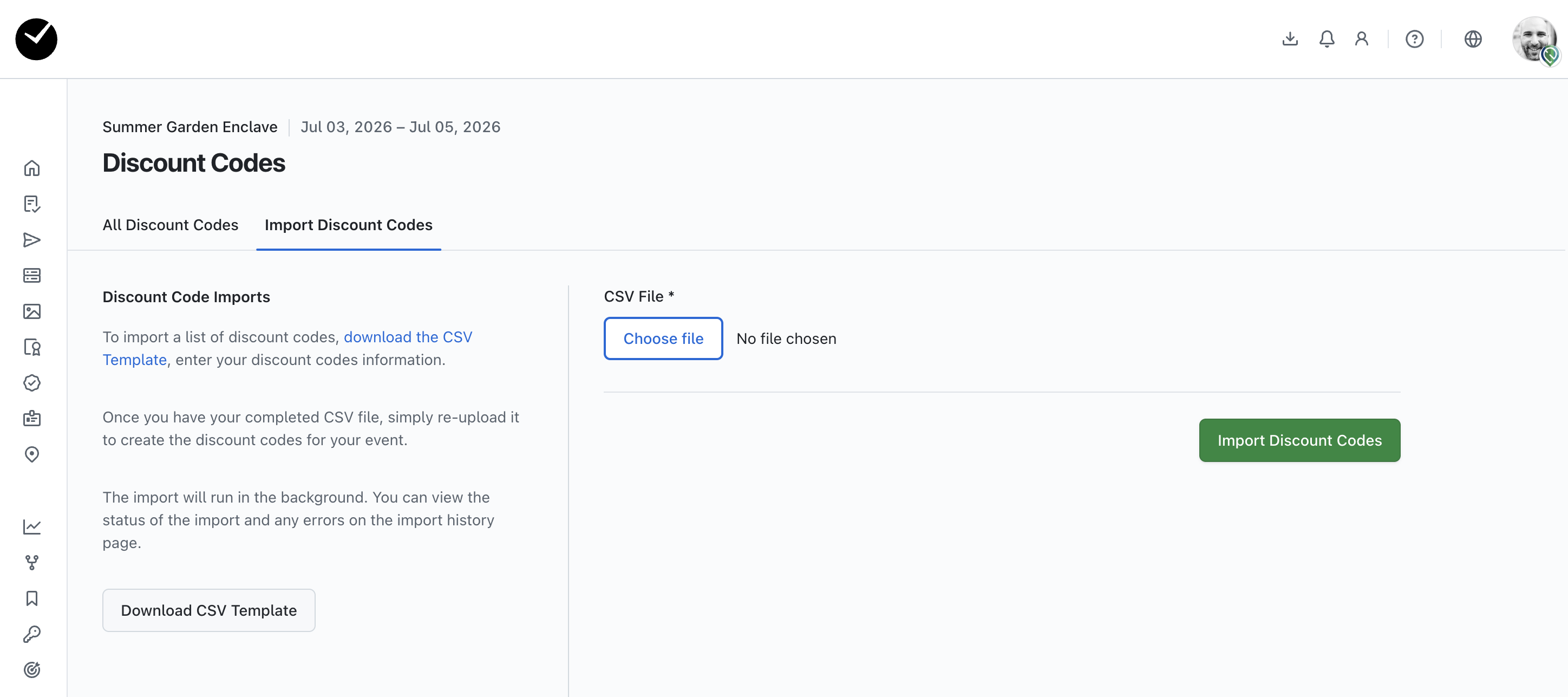Follow the download the CSV Template link
Screen dimensions: 1568x697
coord(407,337)
